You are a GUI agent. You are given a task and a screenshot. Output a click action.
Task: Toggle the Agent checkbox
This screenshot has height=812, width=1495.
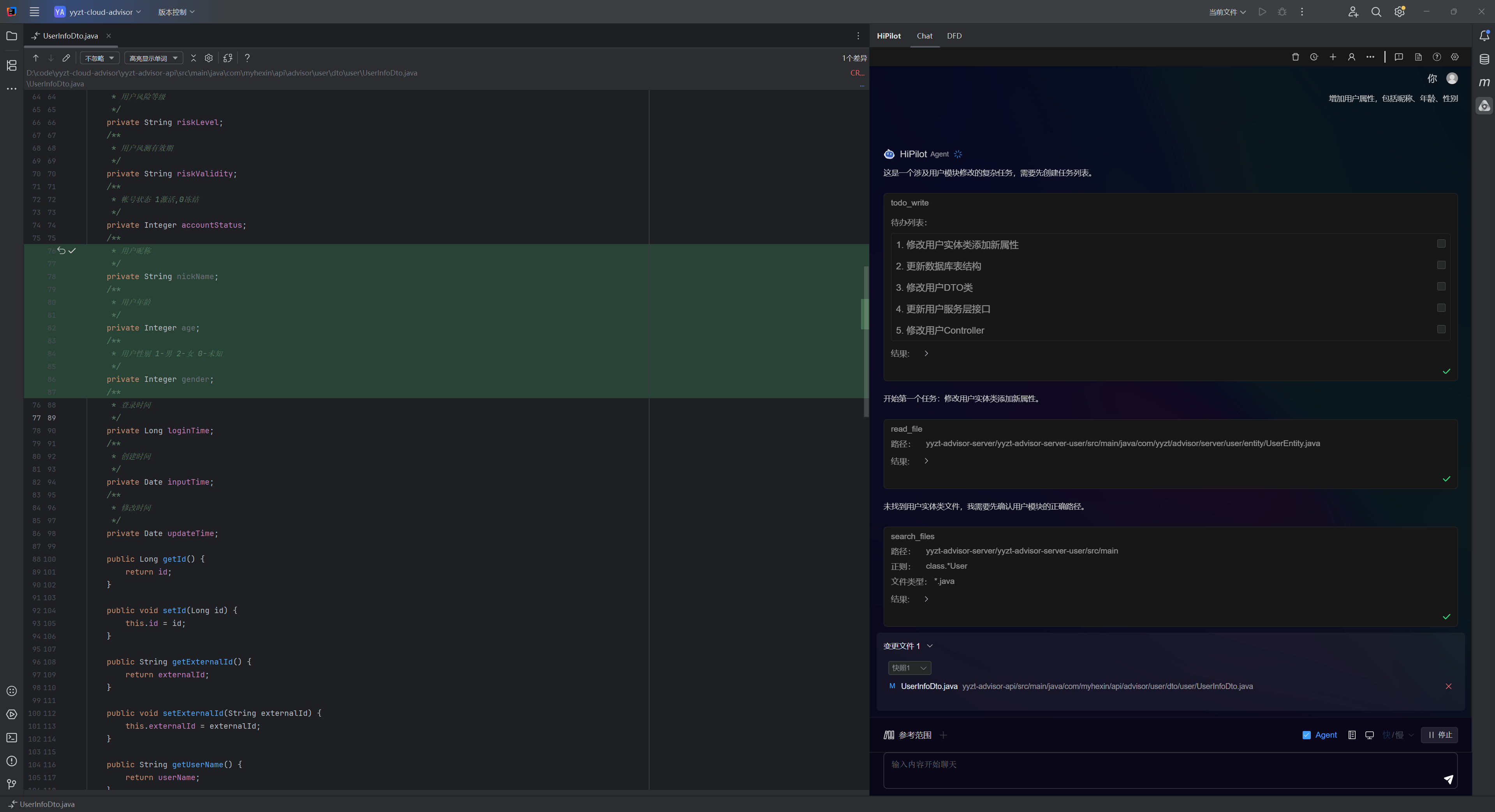(x=1307, y=735)
